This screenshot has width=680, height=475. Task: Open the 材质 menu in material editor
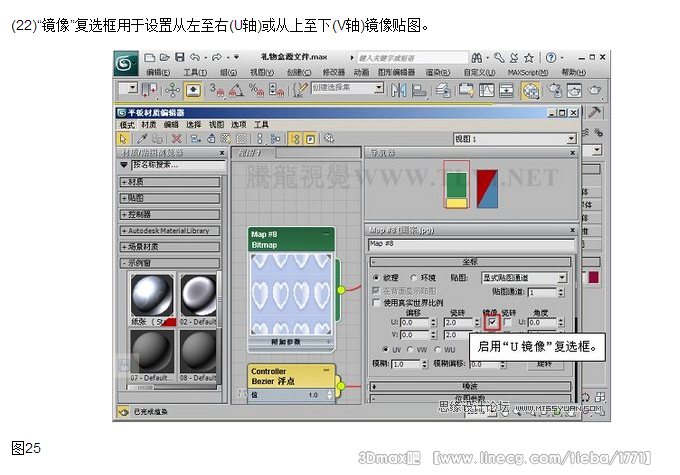tap(149, 125)
